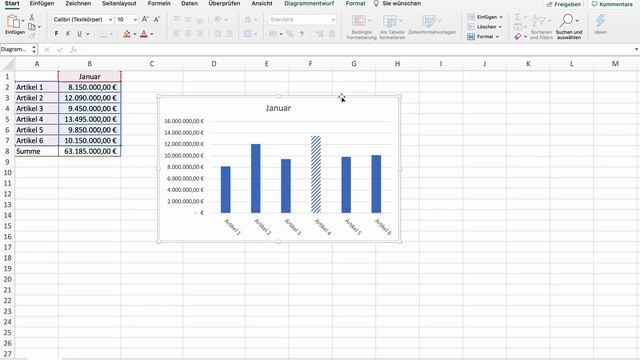This screenshot has height=360, width=640.
Task: Click the fx insert function icon
Action: [x=73, y=49]
